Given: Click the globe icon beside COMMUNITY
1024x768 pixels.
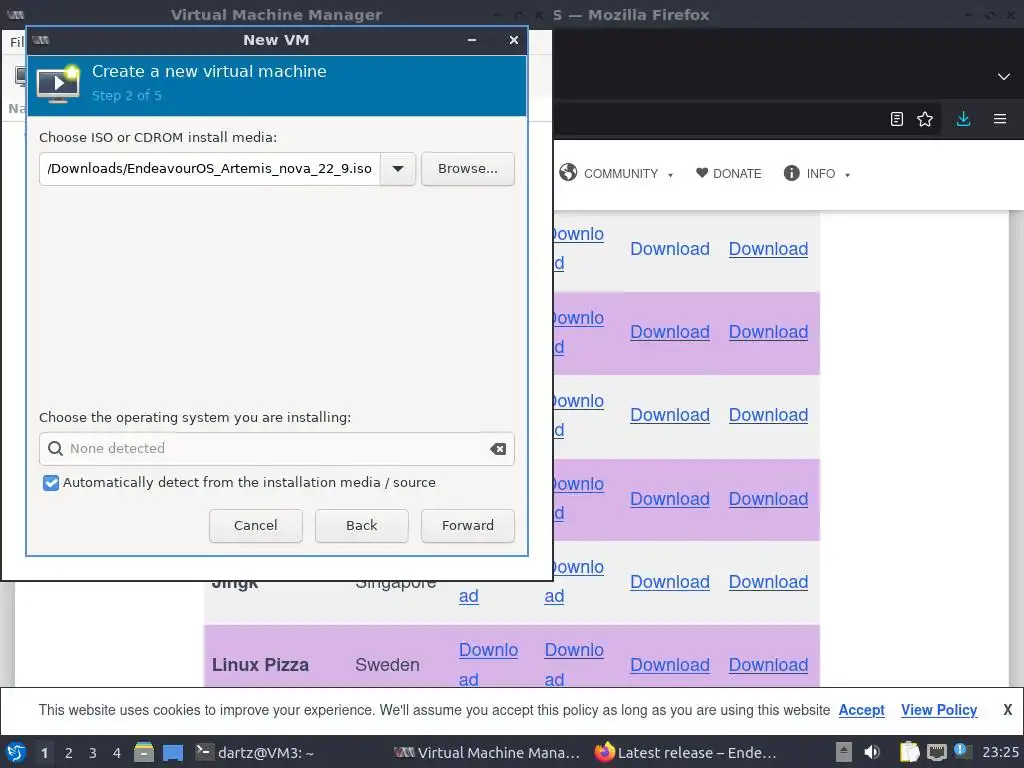Looking at the screenshot, I should (568, 172).
